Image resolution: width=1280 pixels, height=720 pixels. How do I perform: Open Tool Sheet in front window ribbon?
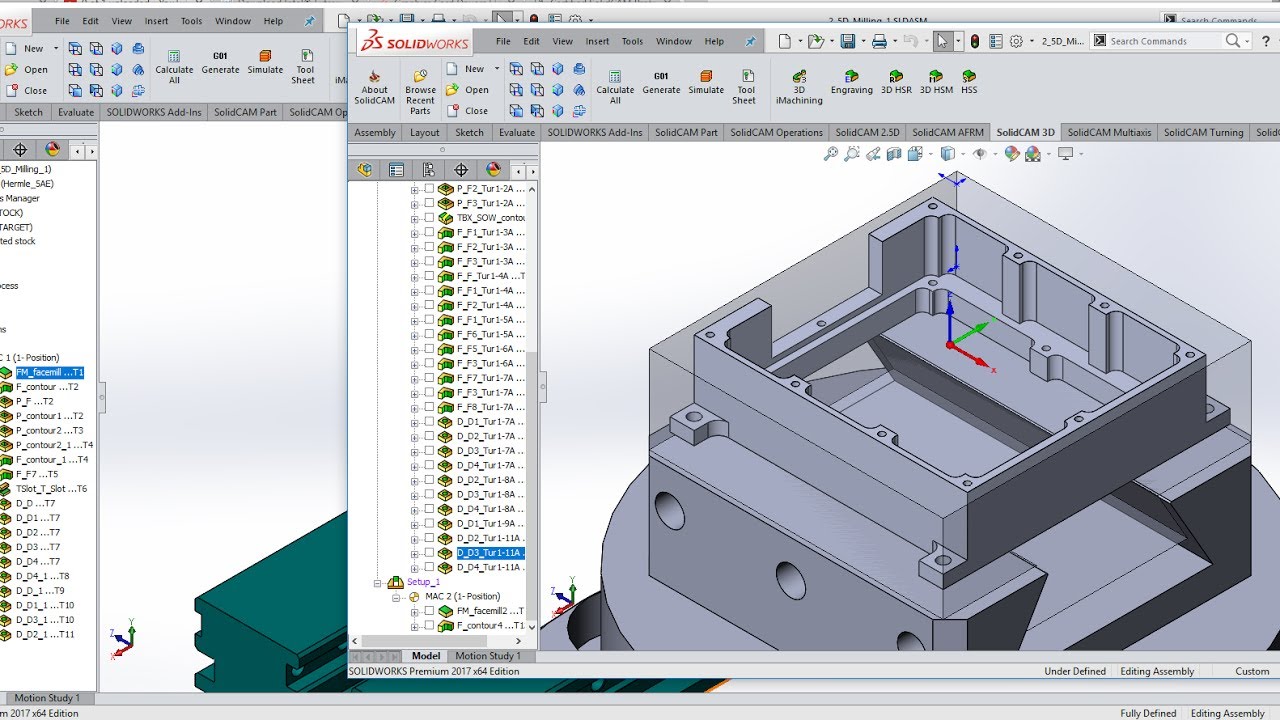point(746,87)
